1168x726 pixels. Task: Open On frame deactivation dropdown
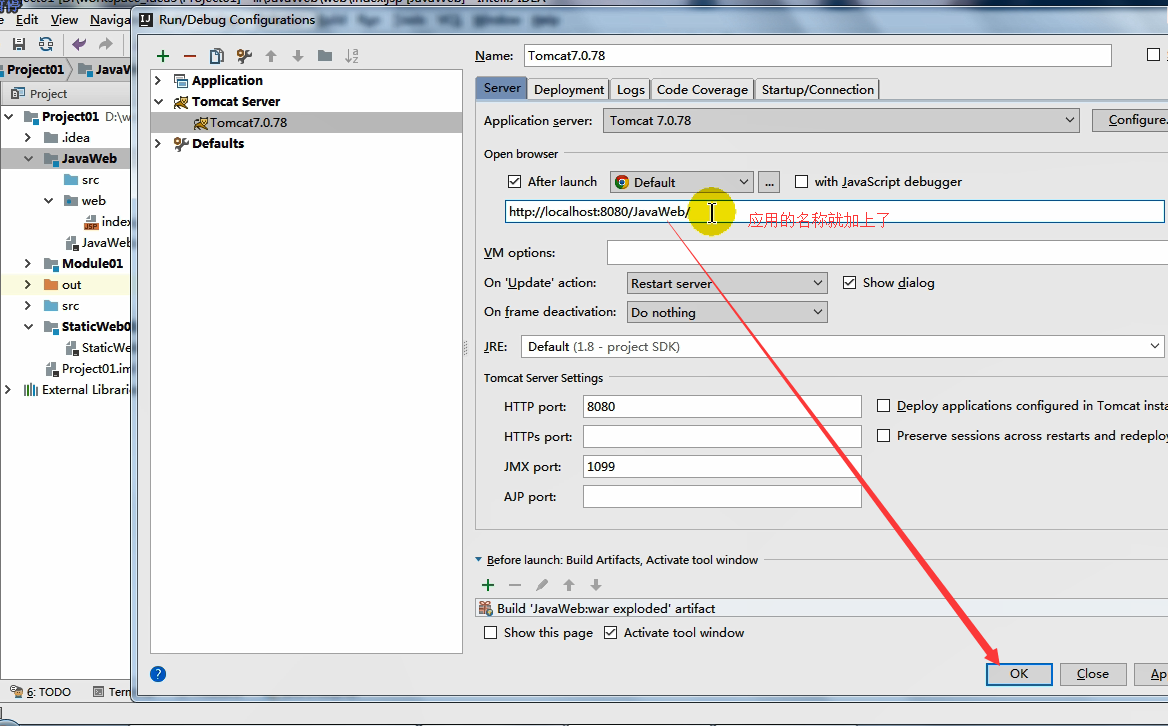point(727,312)
